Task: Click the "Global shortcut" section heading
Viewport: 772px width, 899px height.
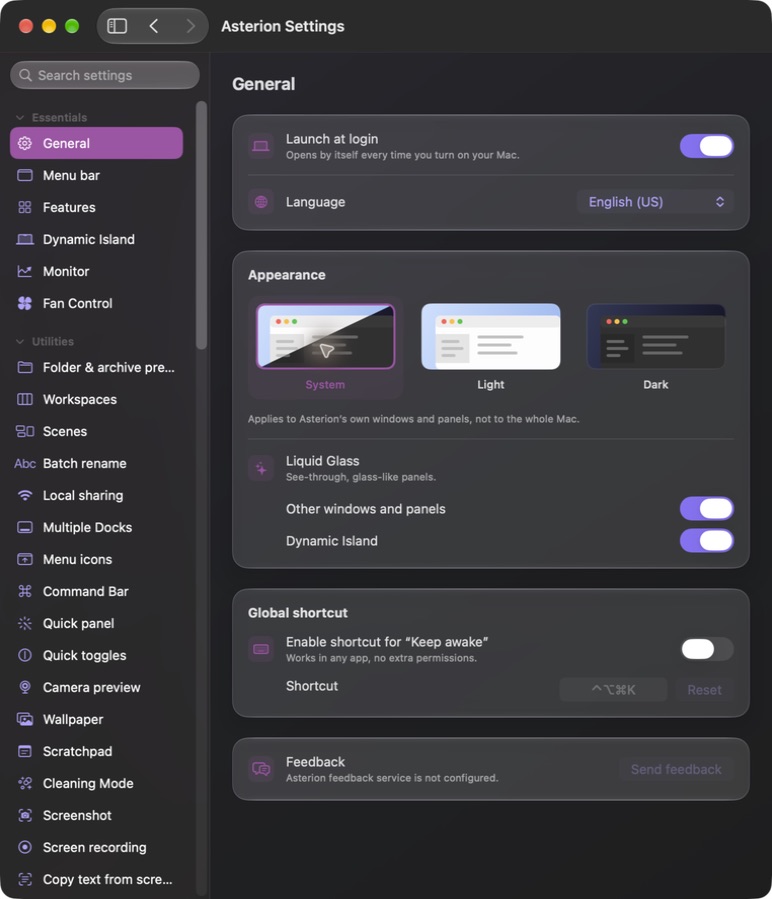Action: (x=298, y=613)
